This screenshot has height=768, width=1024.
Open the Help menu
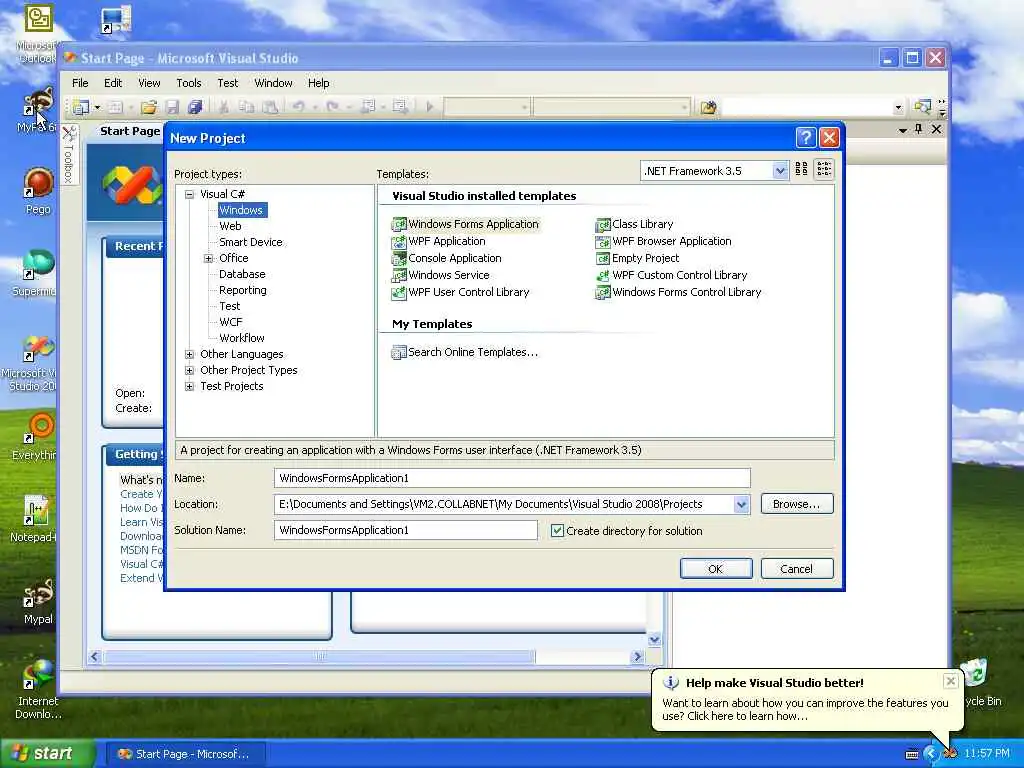(x=319, y=83)
